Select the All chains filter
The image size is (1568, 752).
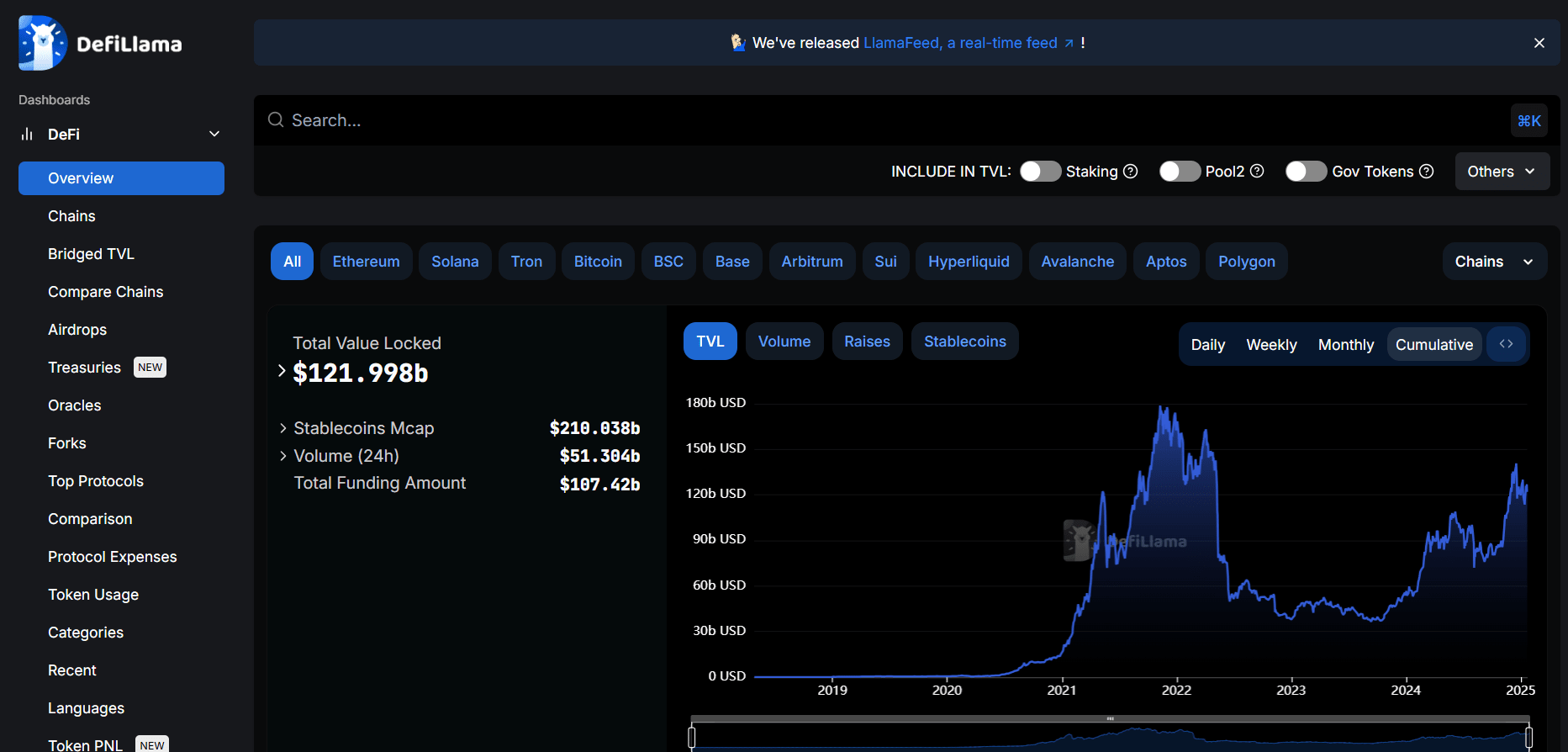click(293, 262)
